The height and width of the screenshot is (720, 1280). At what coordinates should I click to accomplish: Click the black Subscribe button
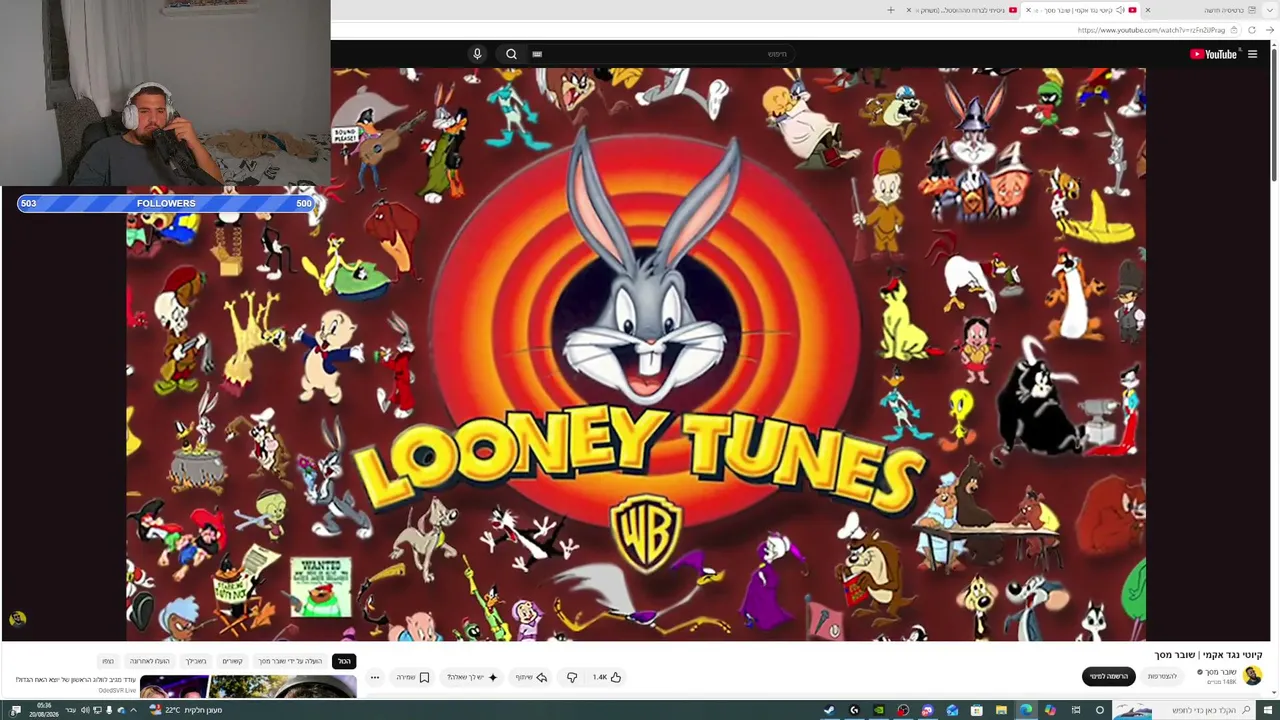(1108, 676)
